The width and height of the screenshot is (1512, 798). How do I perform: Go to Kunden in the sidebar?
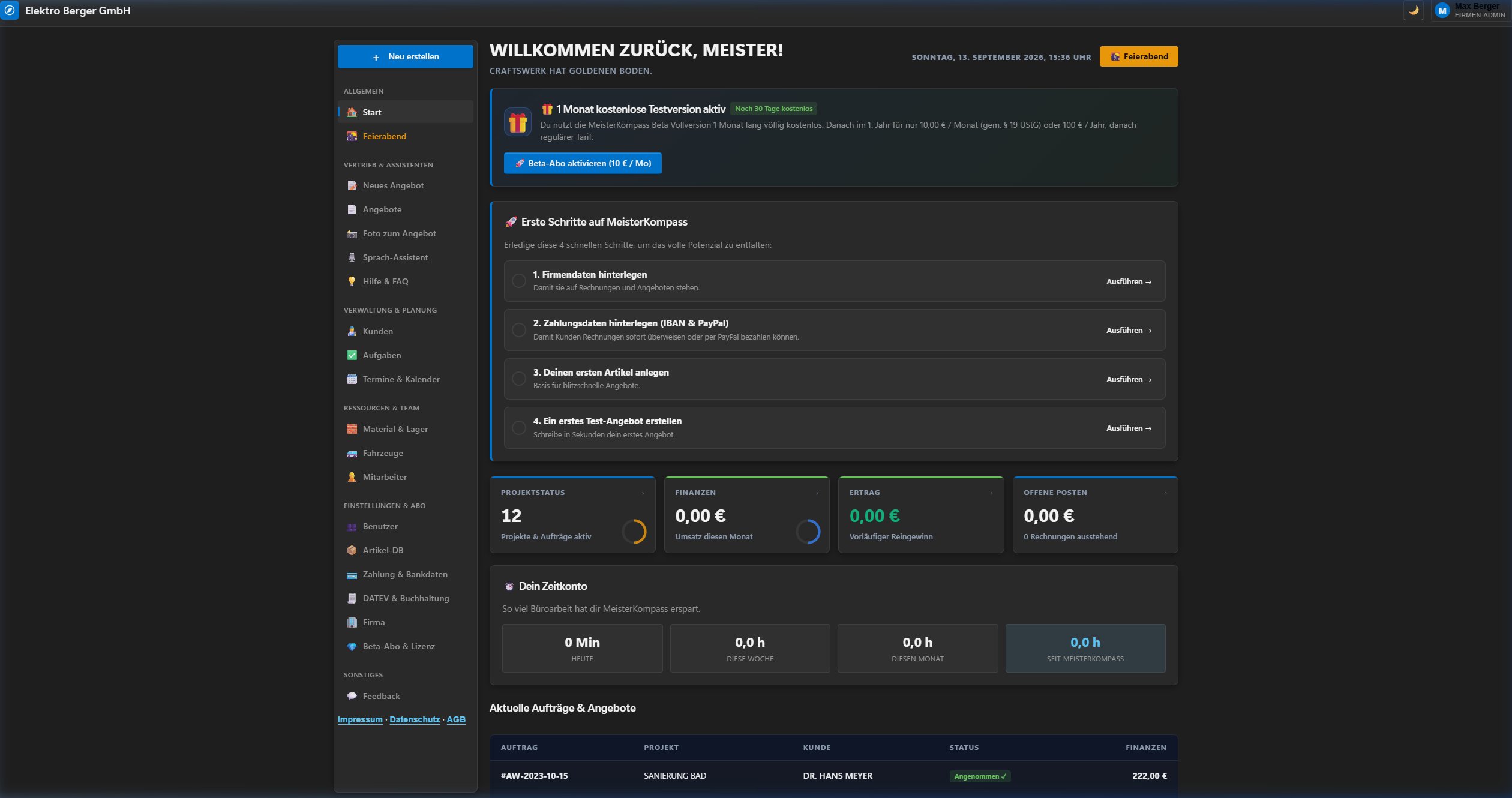coord(405,331)
